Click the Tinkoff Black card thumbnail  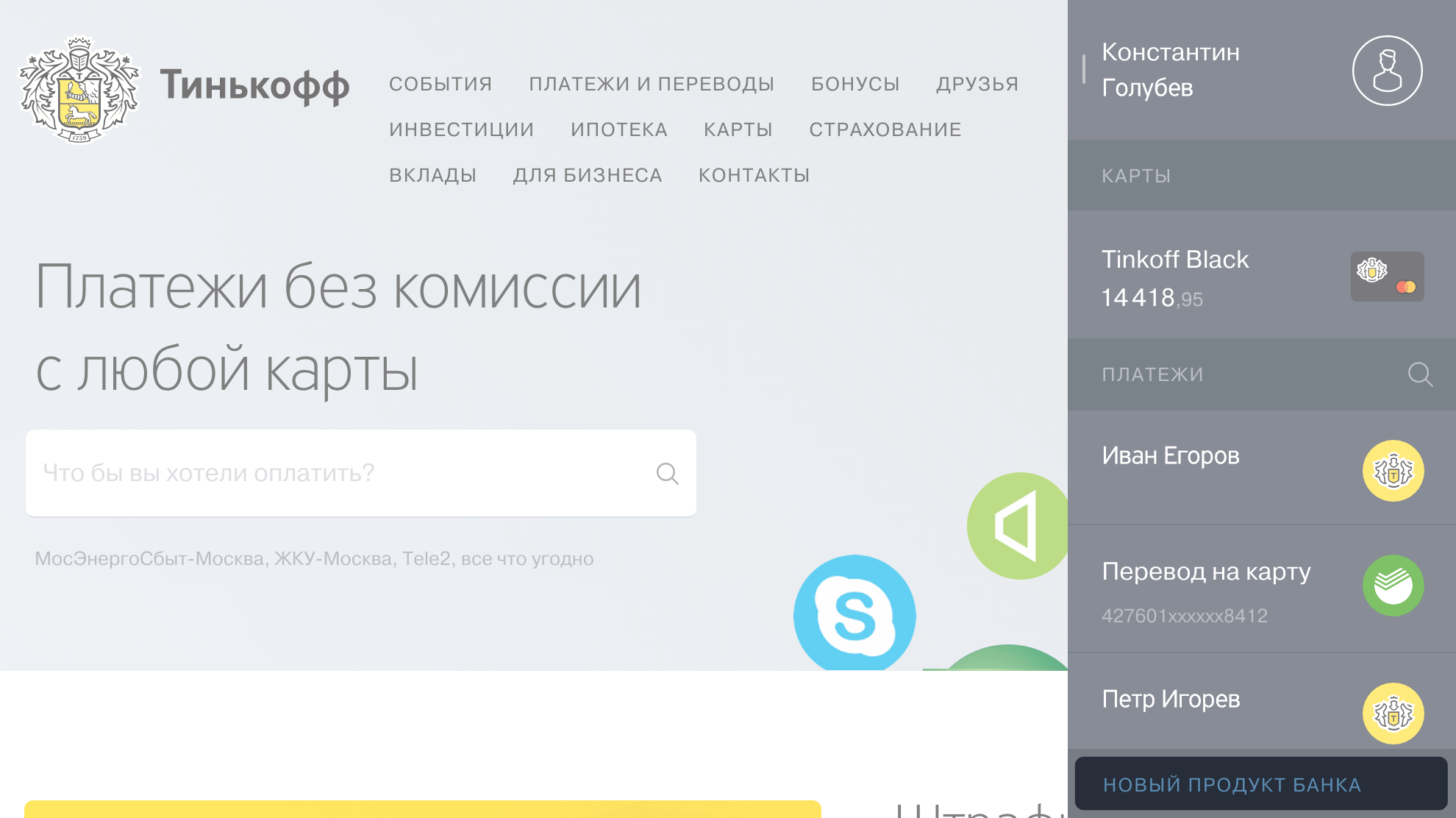point(1387,277)
